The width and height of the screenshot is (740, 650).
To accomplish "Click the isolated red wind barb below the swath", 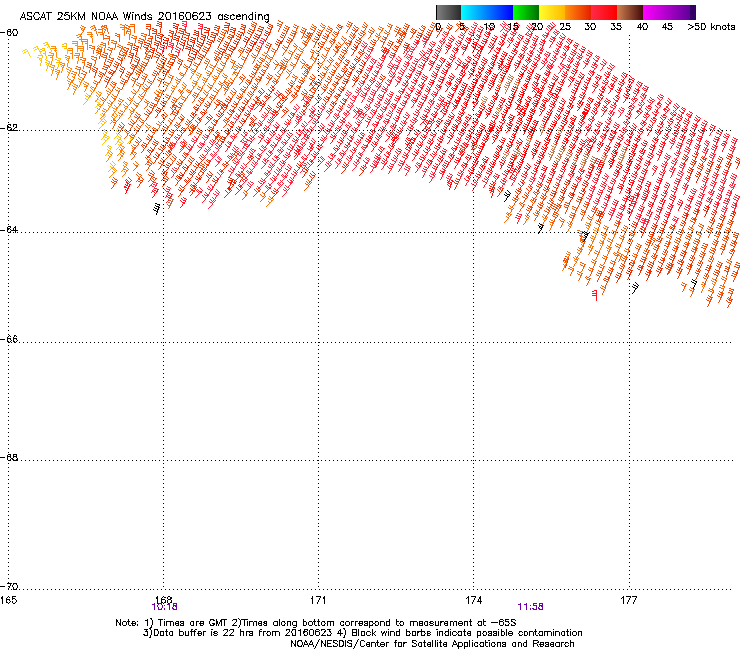I will point(595,295).
